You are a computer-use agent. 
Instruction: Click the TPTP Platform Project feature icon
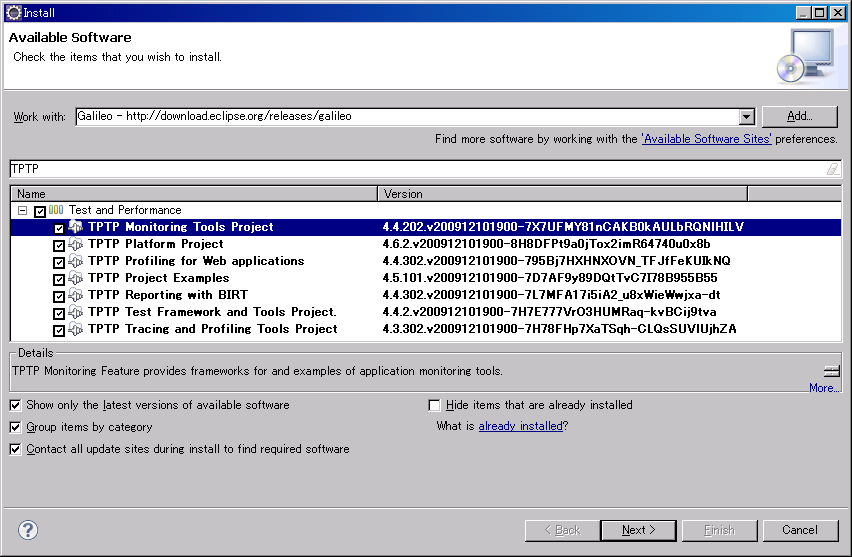75,245
